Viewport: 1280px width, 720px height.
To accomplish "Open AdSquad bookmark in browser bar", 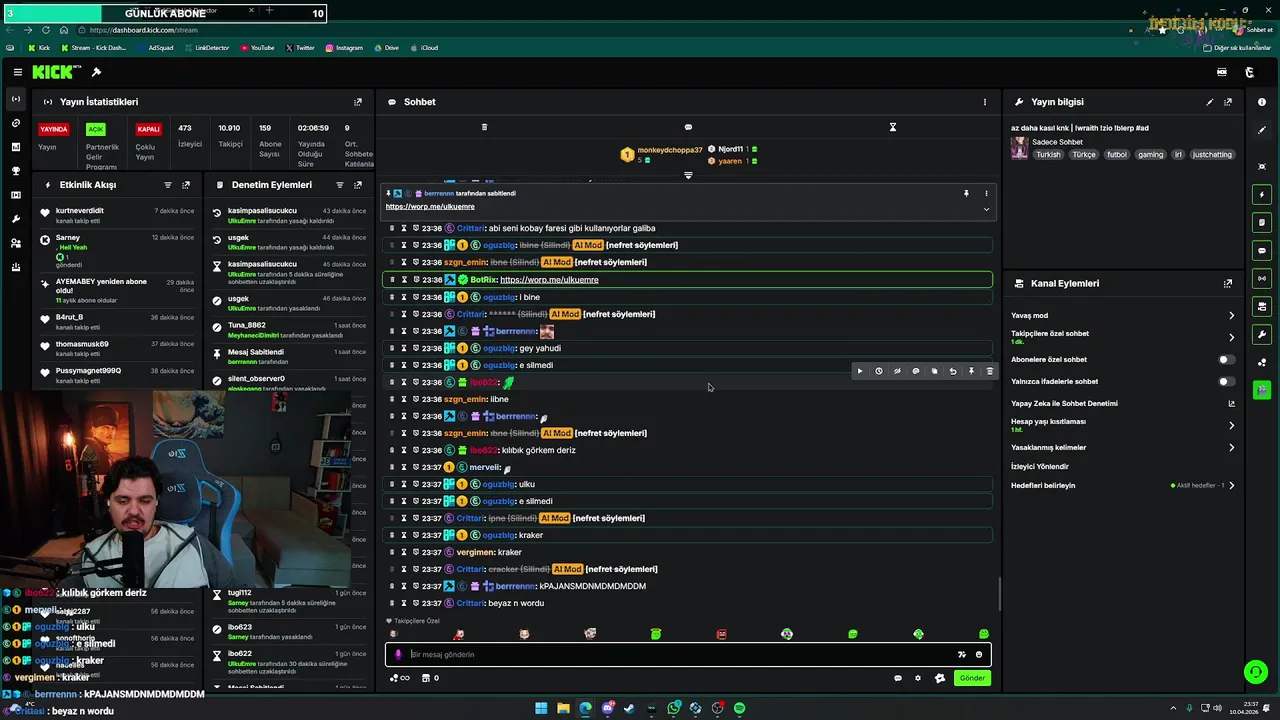I will coord(154,47).
